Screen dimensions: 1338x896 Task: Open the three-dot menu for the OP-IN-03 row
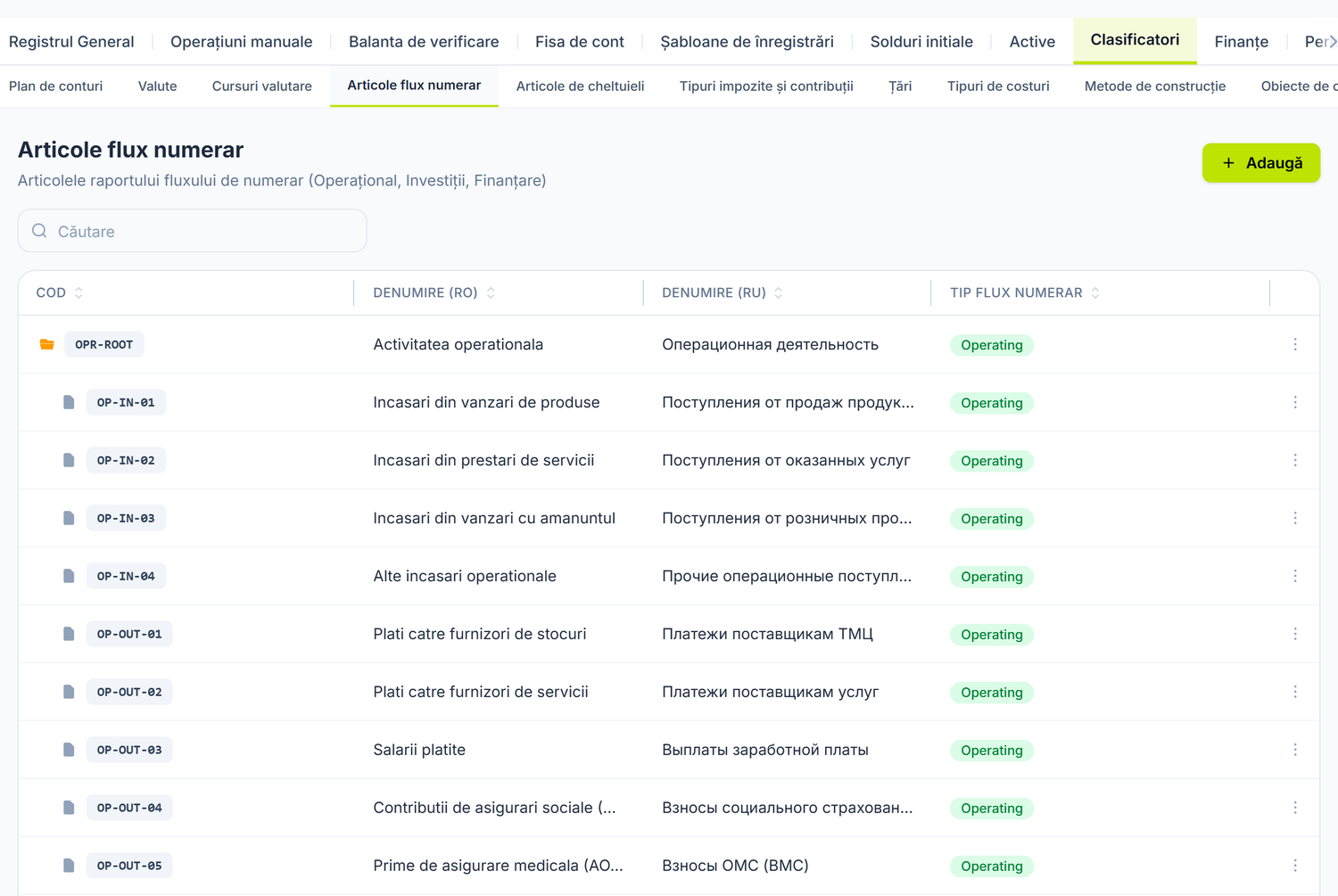point(1295,518)
